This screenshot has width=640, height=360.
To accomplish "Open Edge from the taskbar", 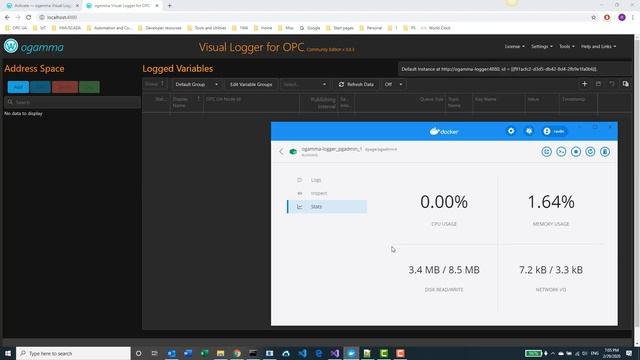I will coord(319,353).
